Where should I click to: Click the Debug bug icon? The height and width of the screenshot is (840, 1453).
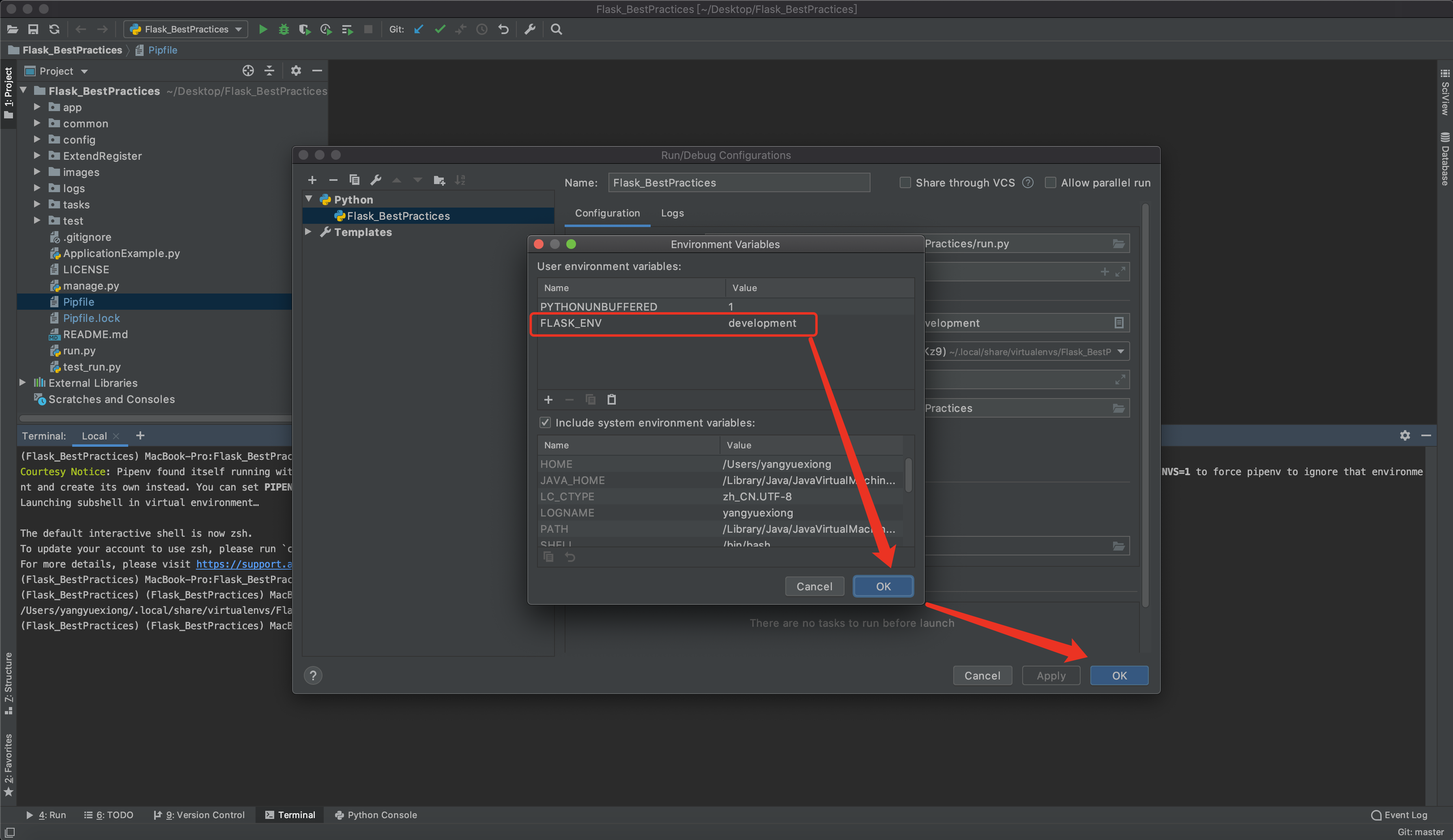tap(284, 29)
